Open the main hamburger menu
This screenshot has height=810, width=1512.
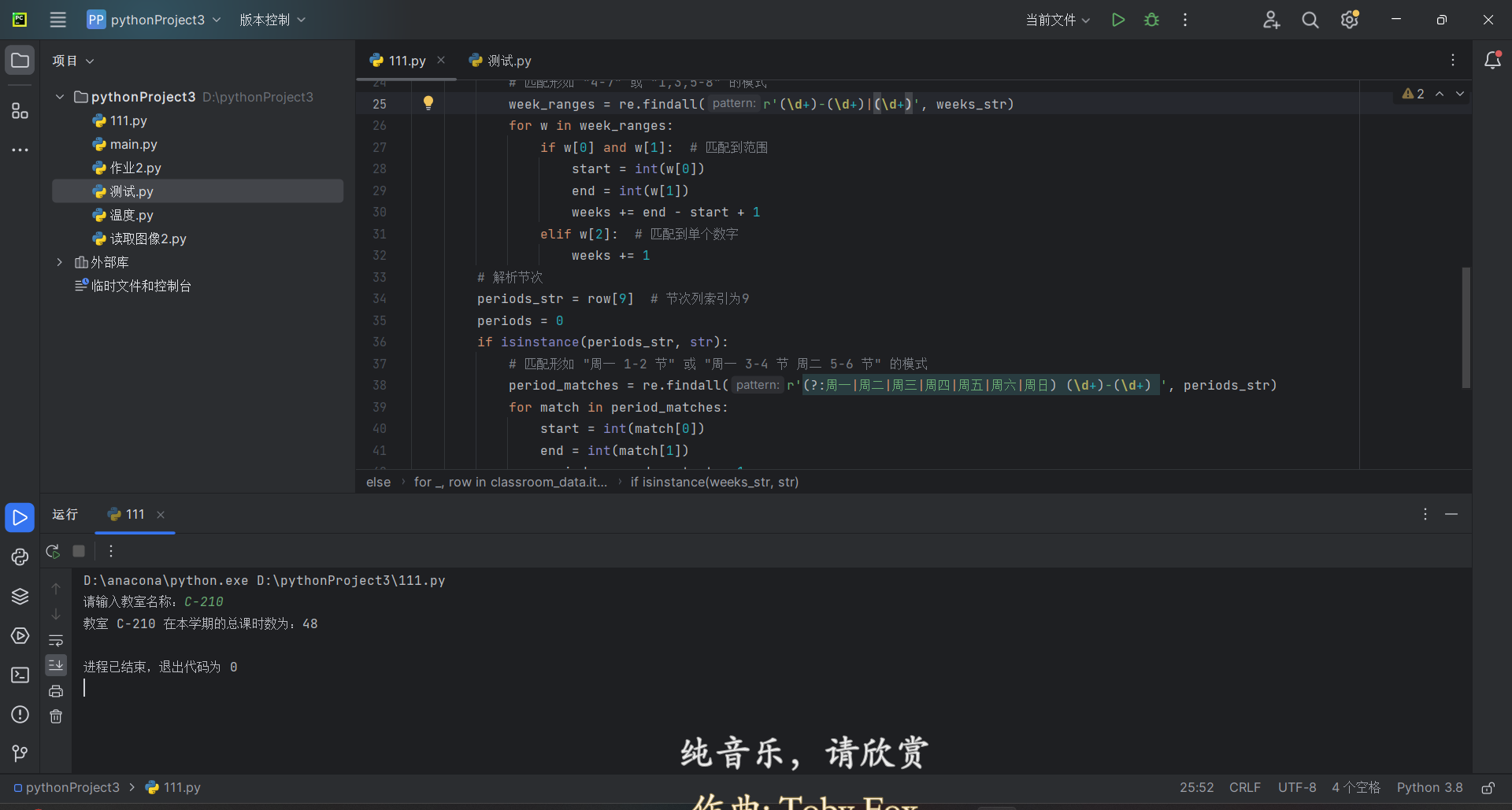[x=58, y=20]
